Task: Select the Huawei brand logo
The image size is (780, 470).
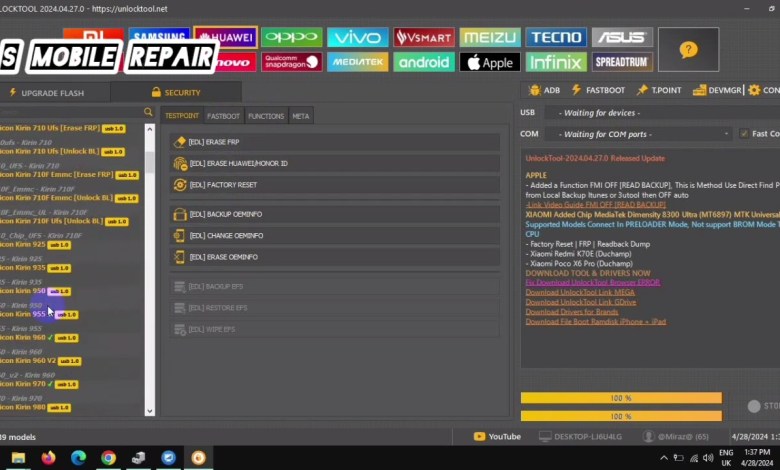Action: [224, 38]
